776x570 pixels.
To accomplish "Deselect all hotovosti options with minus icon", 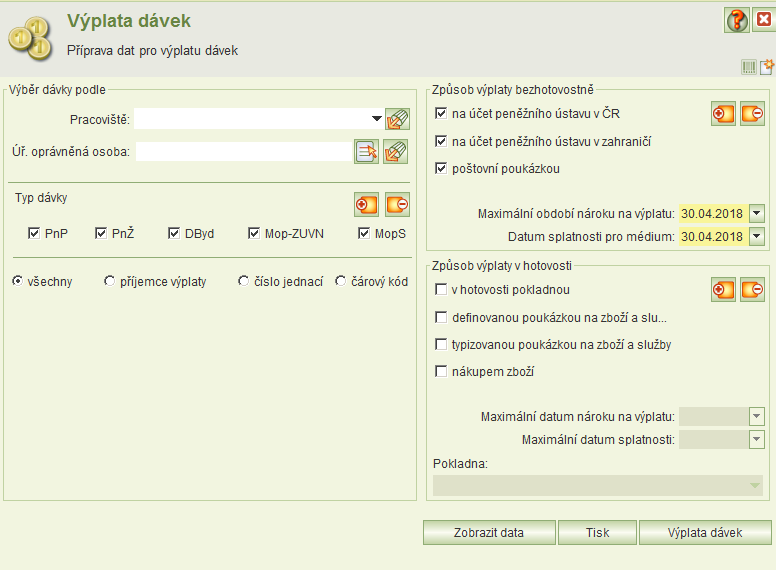I will tap(753, 289).
